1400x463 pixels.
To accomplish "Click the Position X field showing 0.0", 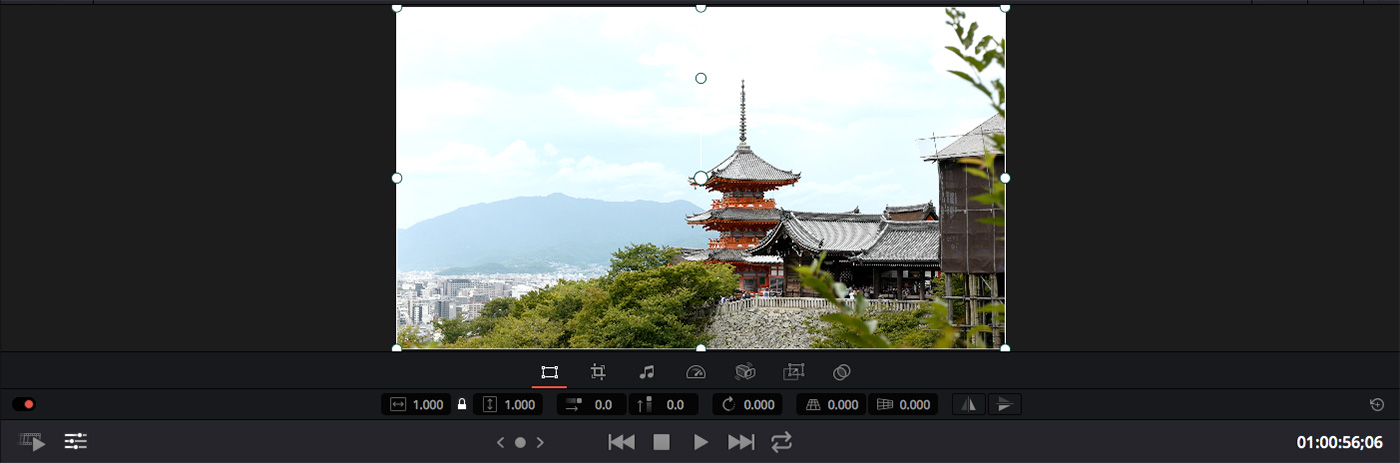I will pyautogui.click(x=590, y=405).
